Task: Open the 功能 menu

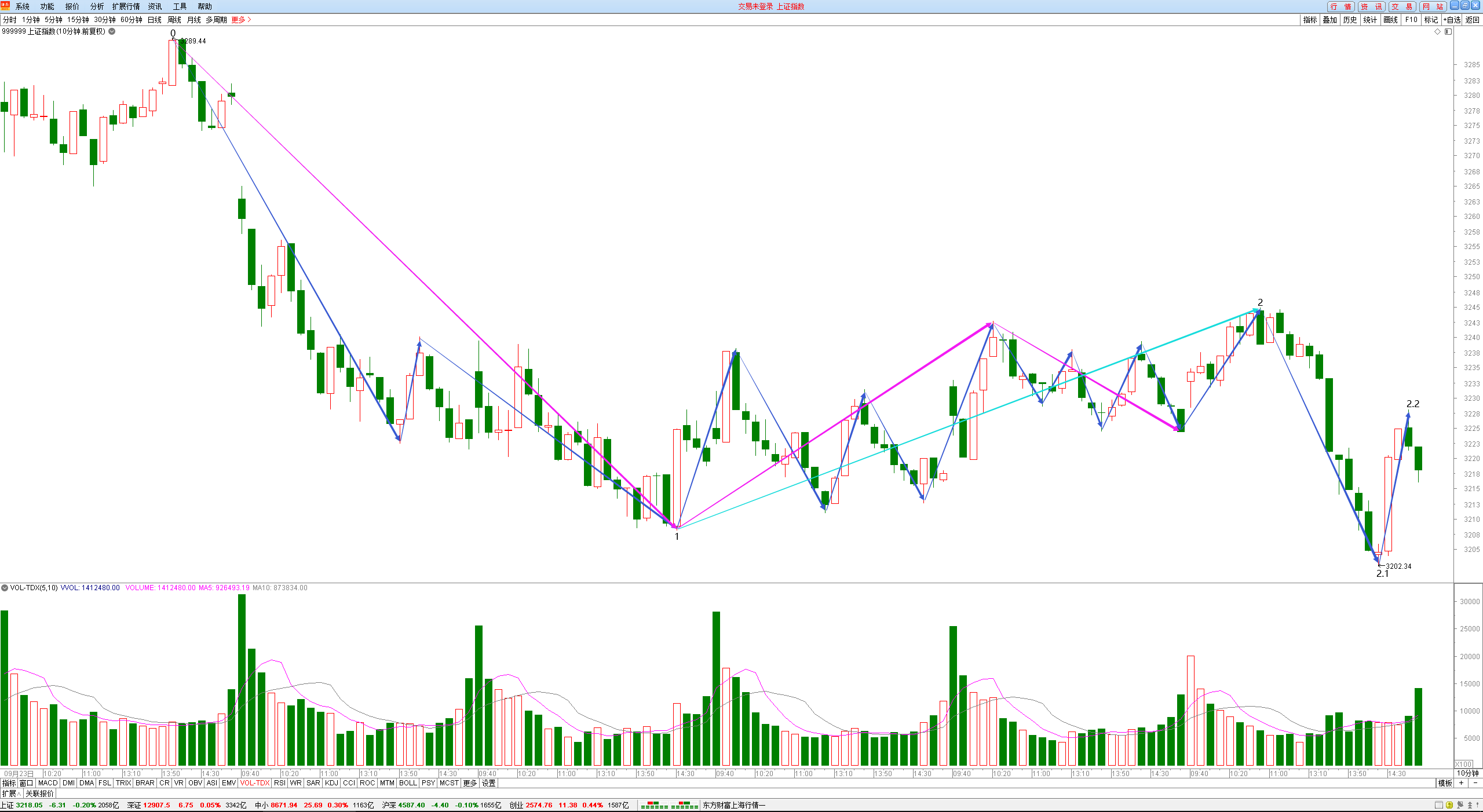Action: pyautogui.click(x=48, y=6)
